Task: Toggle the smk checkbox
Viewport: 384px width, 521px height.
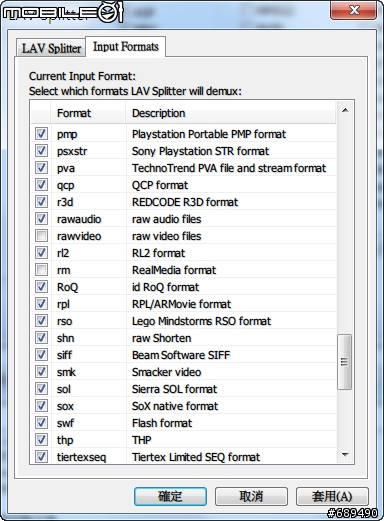Action: pyautogui.click(x=41, y=372)
